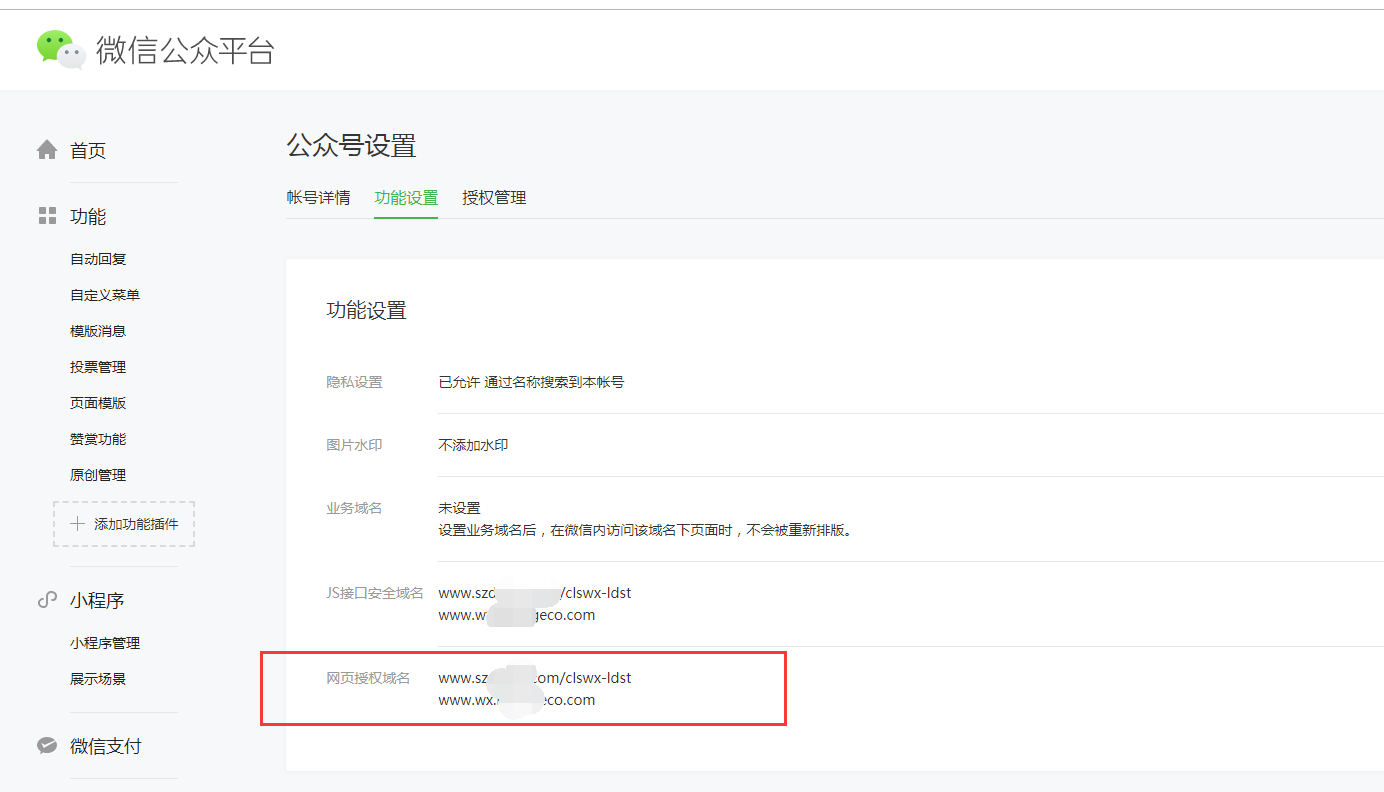Screen dimensions: 1384x792
Task: Click the grid icon beside 功能
Action: click(47, 216)
